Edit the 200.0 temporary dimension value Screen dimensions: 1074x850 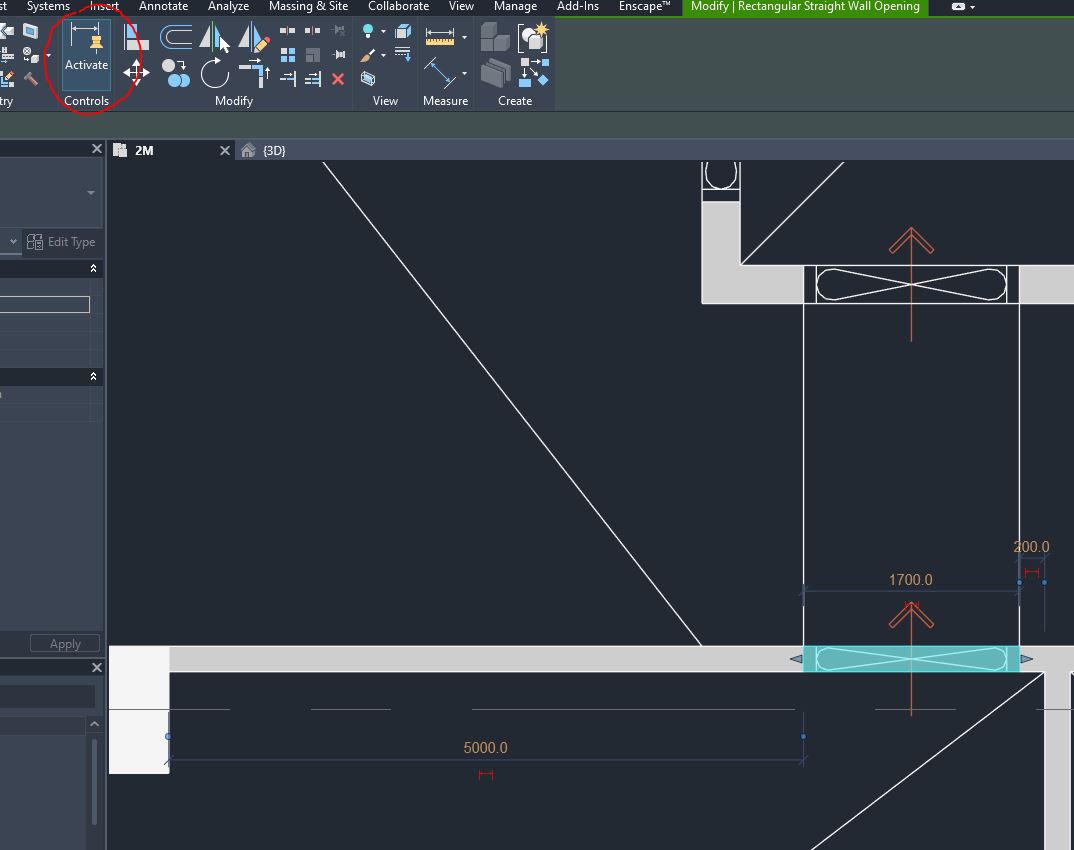point(1031,547)
